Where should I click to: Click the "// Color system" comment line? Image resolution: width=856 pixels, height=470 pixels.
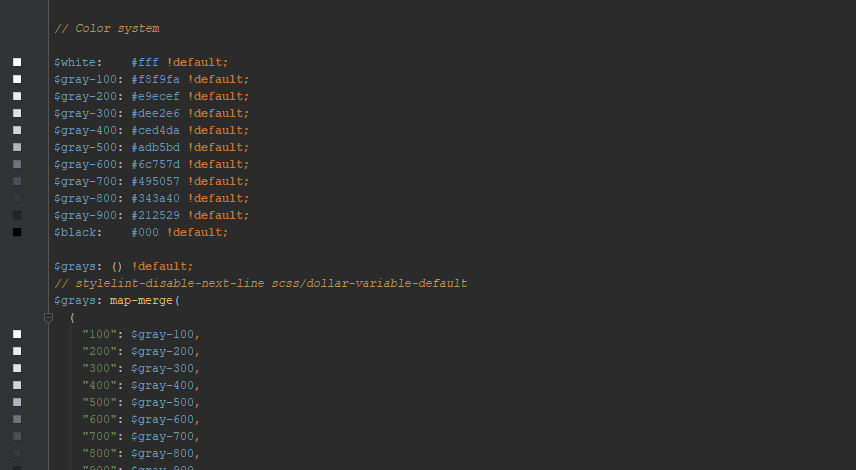tap(106, 28)
